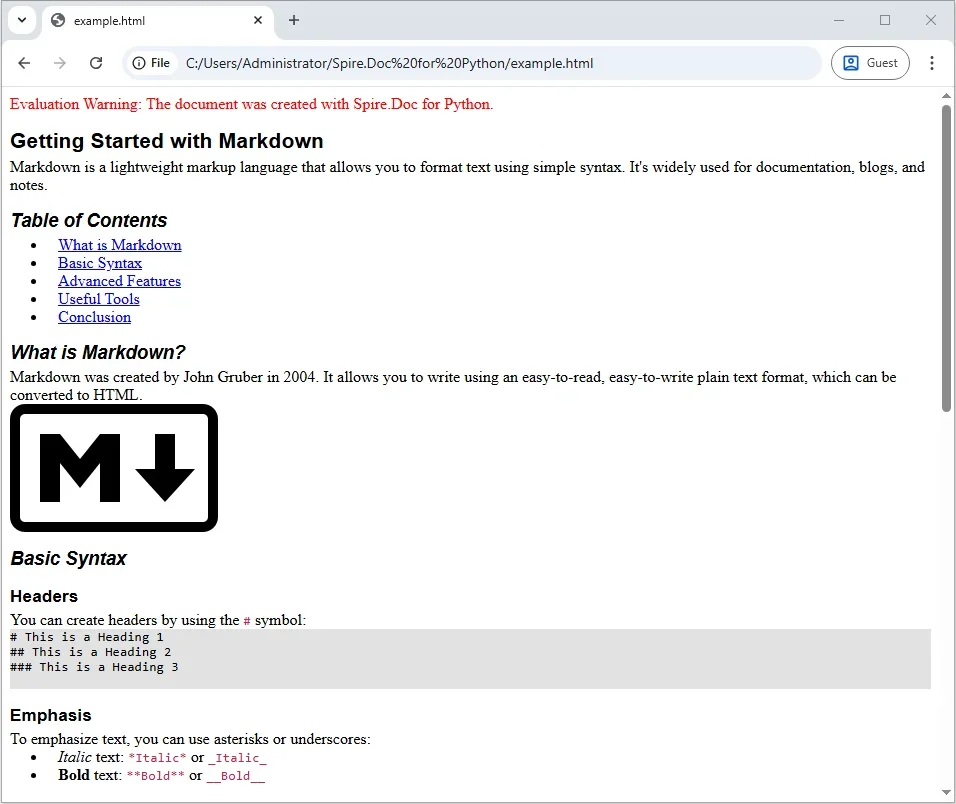Reload the example.html page
956x804 pixels.
click(x=96, y=63)
